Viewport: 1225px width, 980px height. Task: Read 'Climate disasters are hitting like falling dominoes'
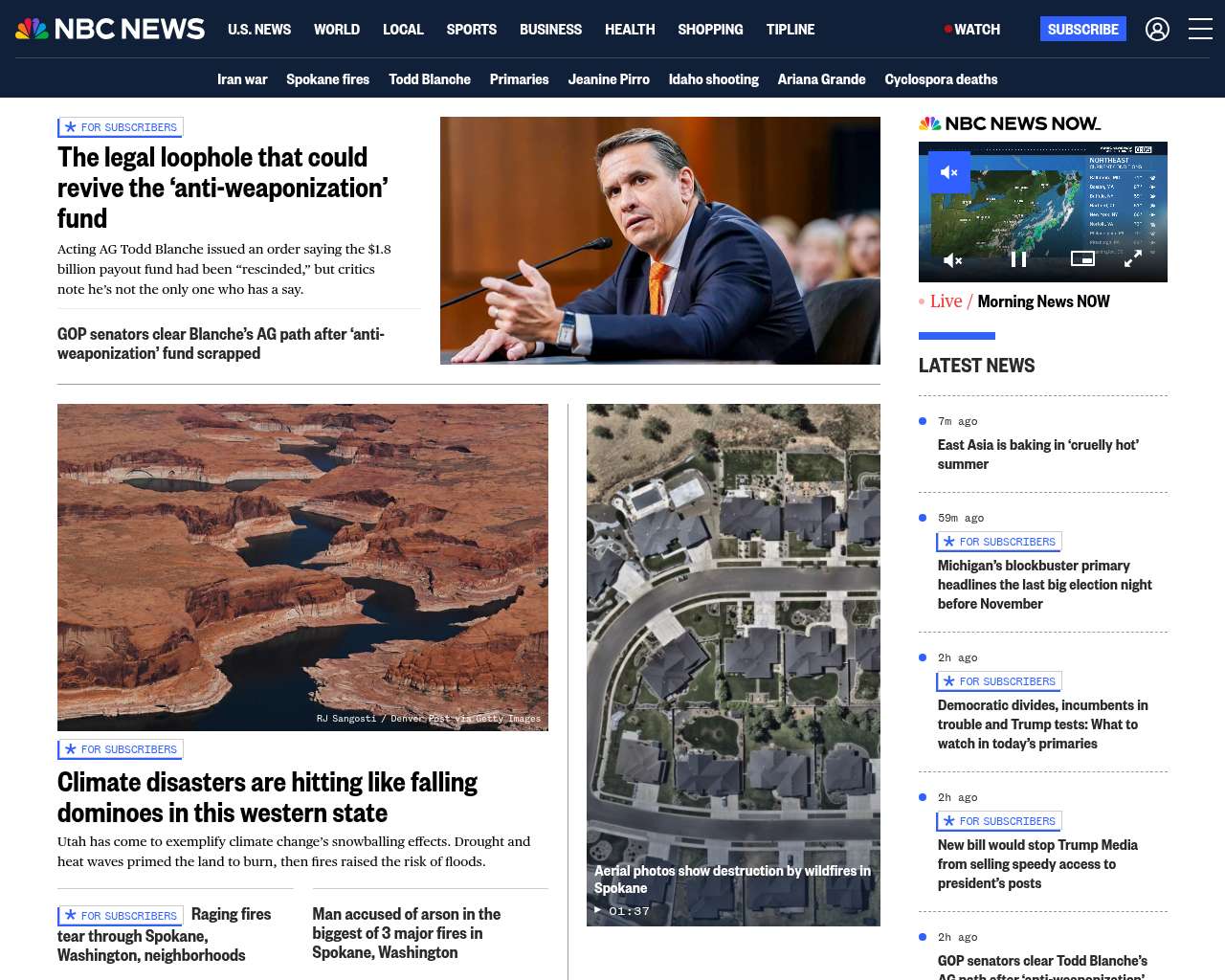[267, 797]
